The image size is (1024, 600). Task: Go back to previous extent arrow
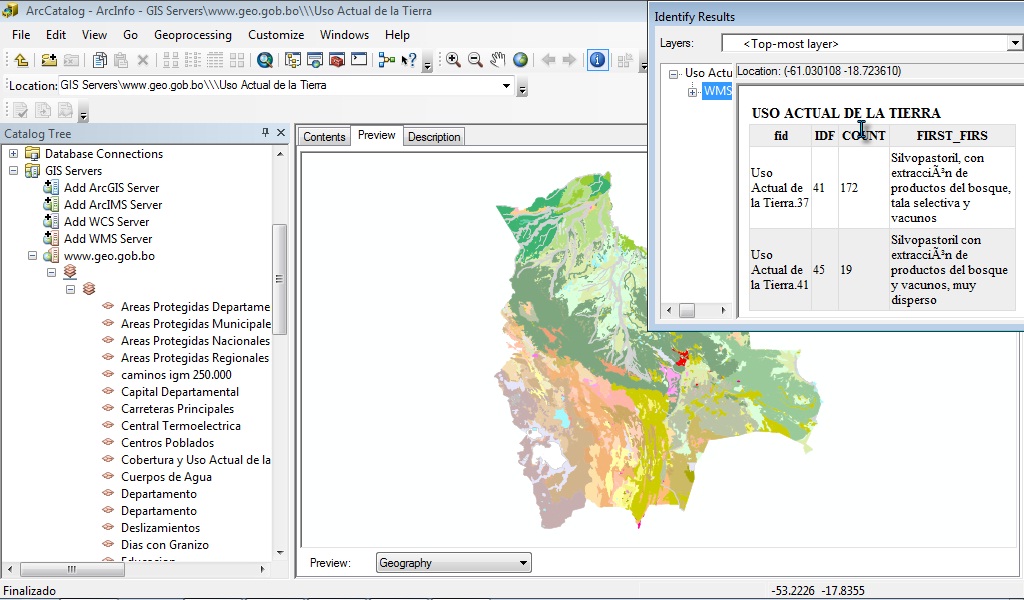[x=549, y=60]
